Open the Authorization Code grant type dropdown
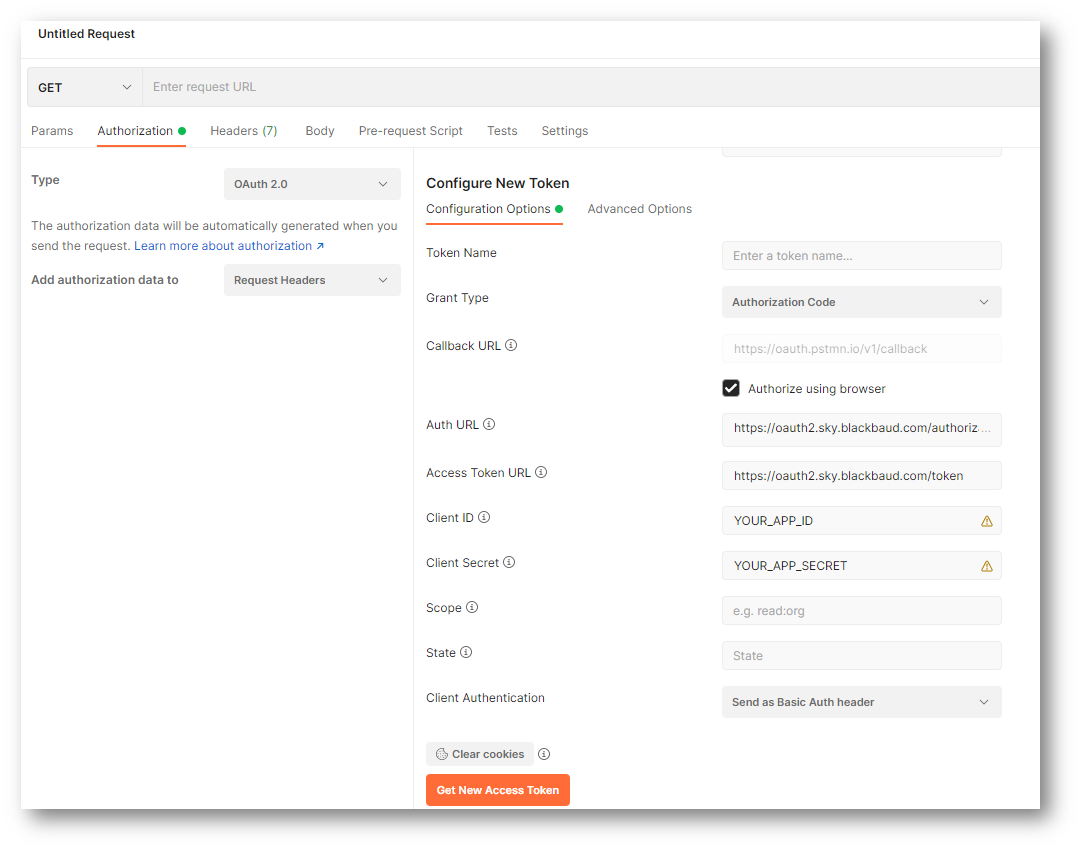Image resolution: width=1082 pixels, height=851 pixels. [861, 302]
